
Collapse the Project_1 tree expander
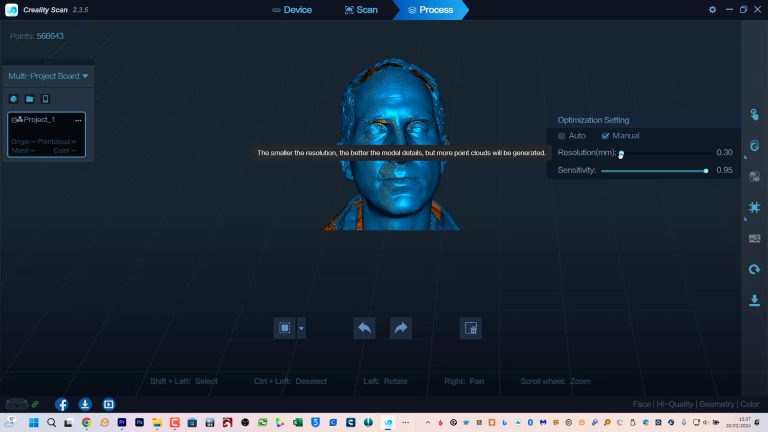click(x=13, y=120)
